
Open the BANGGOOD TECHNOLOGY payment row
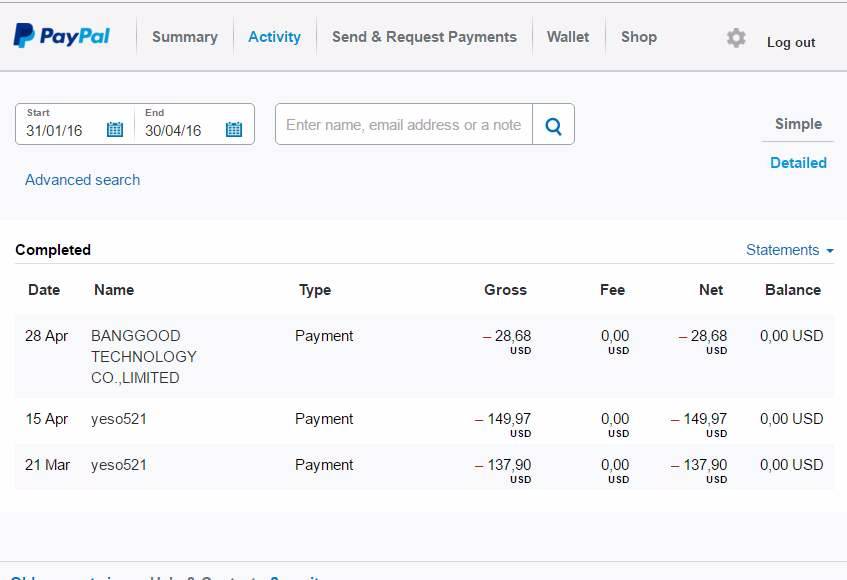tap(144, 356)
